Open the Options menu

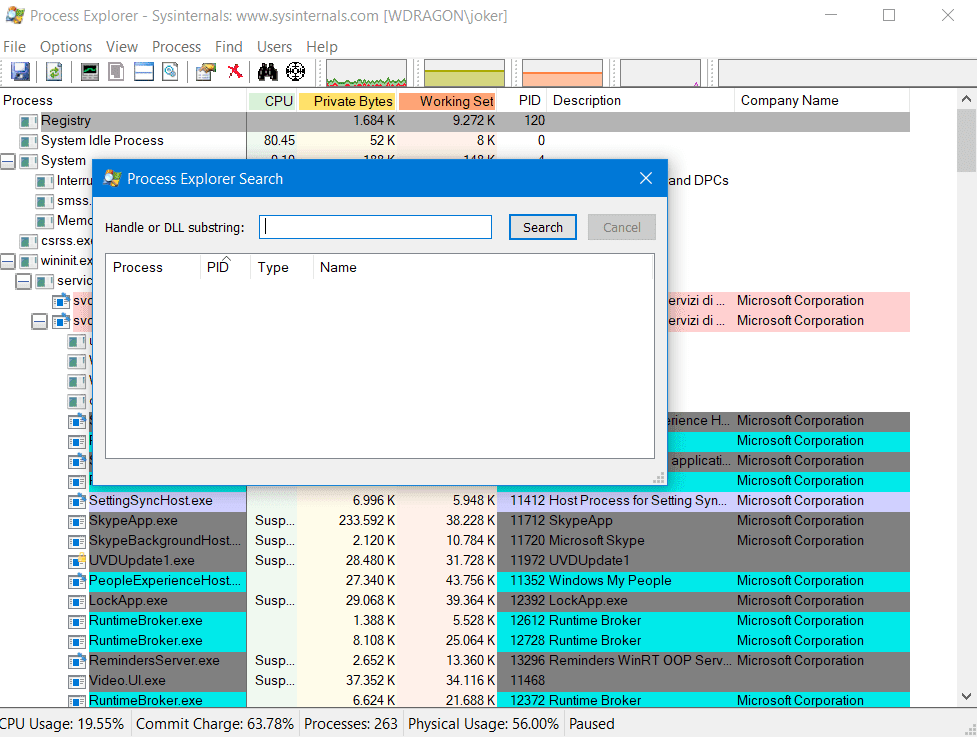(66, 47)
